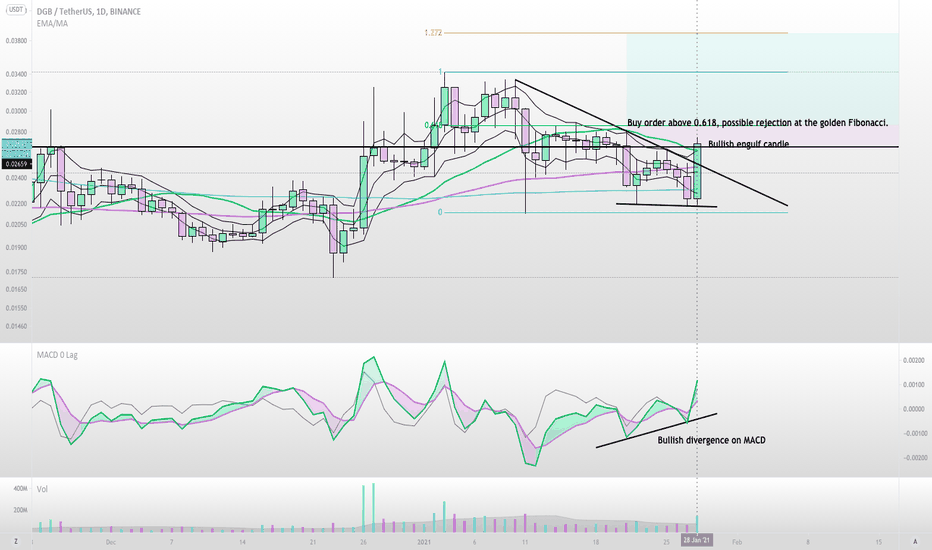Image resolution: width=932 pixels, height=550 pixels.
Task: Select the 'Buy order above 0.618' annotation
Action: pos(758,122)
